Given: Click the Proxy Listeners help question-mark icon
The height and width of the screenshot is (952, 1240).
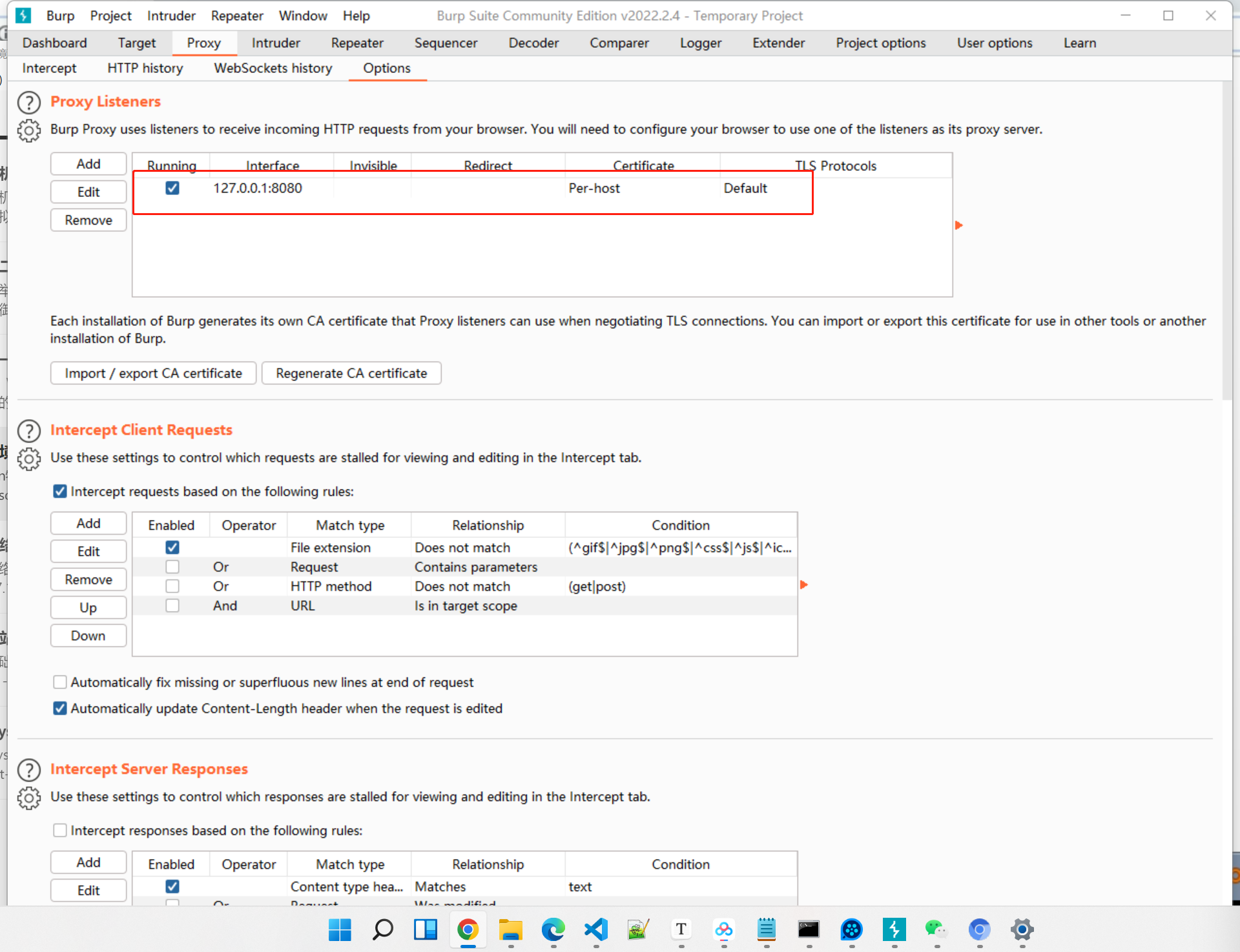Looking at the screenshot, I should (x=28, y=102).
